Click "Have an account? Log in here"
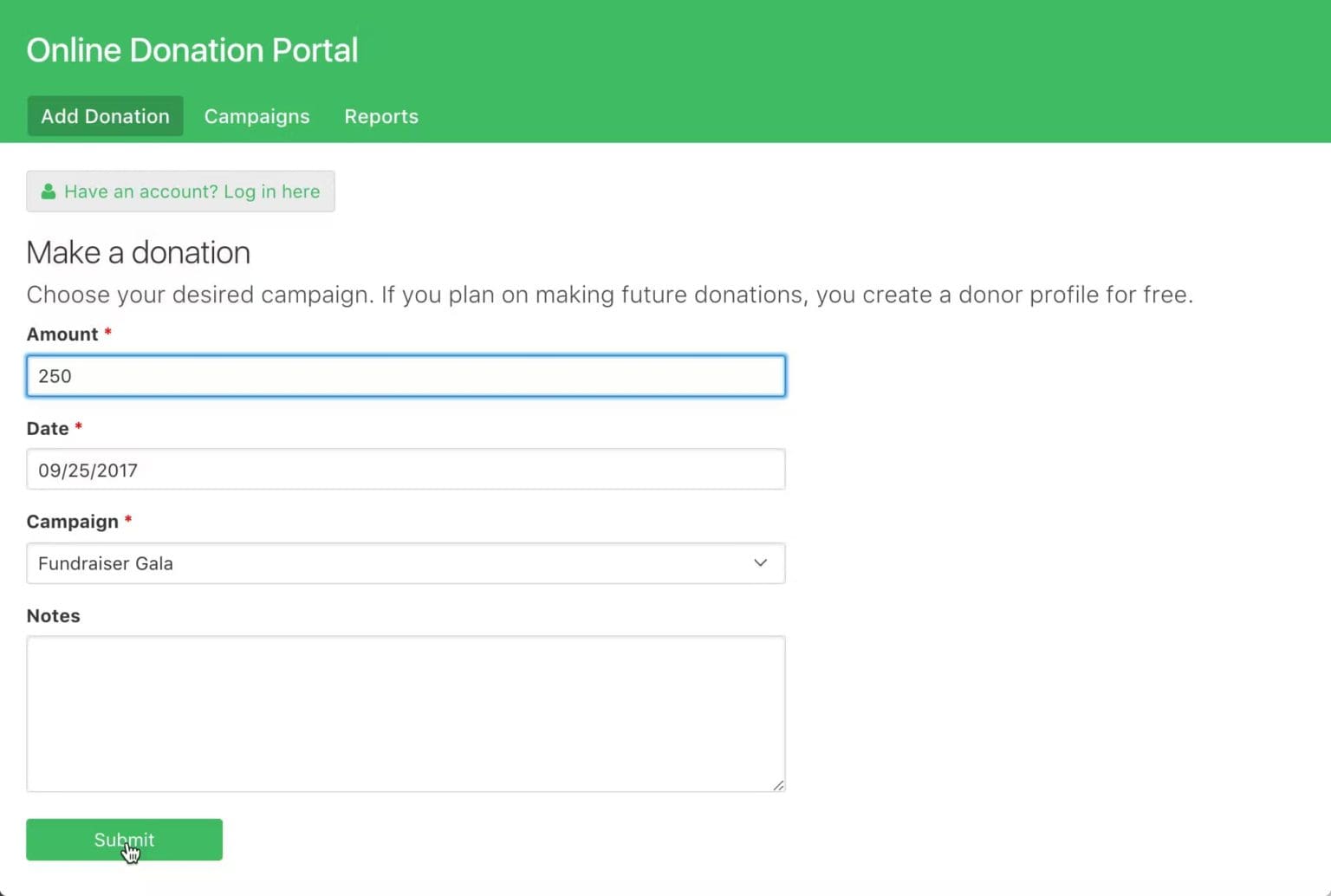The image size is (1331, 896). [x=192, y=192]
